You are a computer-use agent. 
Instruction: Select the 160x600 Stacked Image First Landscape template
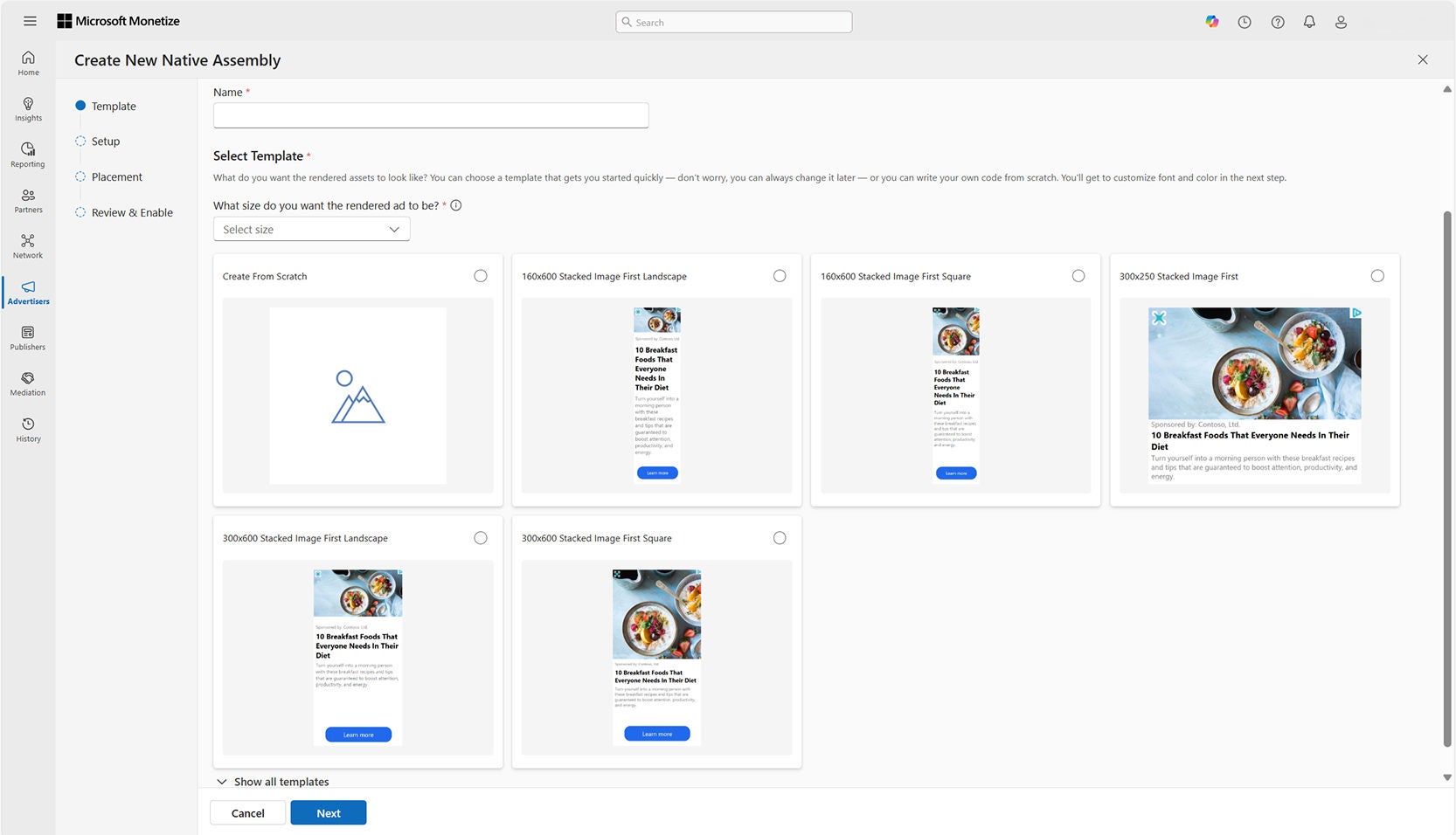point(780,275)
